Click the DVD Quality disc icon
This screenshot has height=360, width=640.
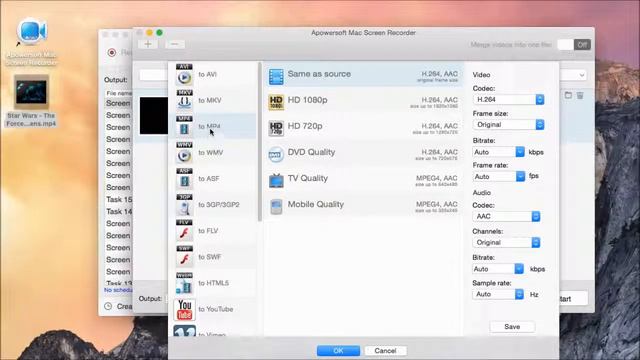pos(276,155)
